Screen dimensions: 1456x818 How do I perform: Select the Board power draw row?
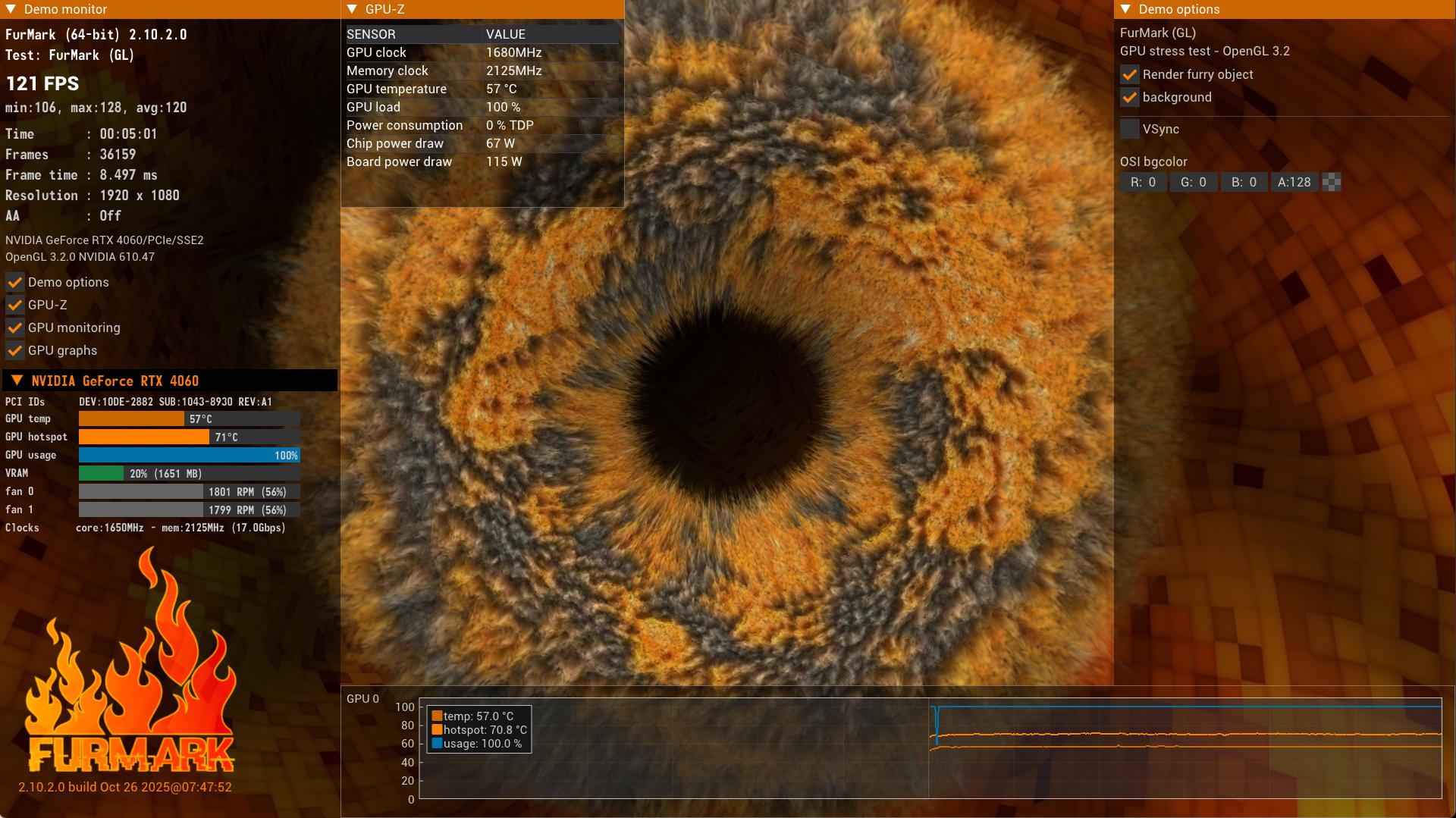click(x=482, y=161)
